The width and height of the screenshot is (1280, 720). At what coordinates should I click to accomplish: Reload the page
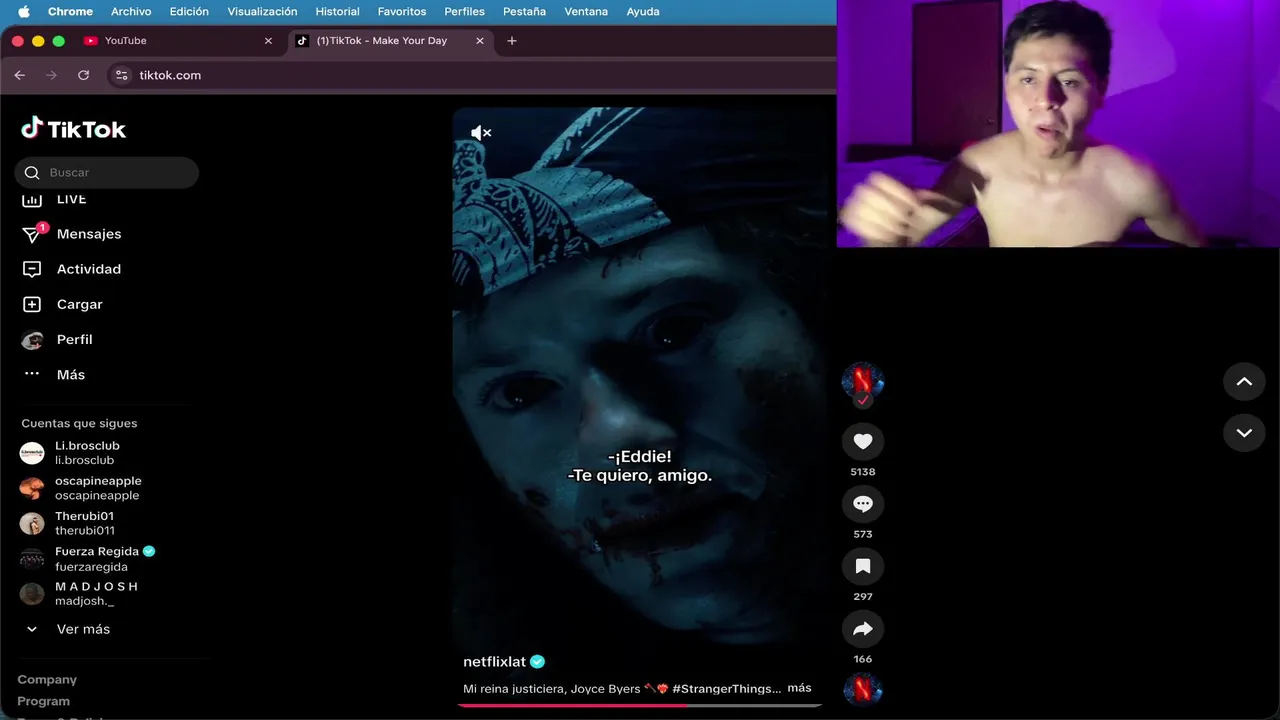tap(83, 75)
